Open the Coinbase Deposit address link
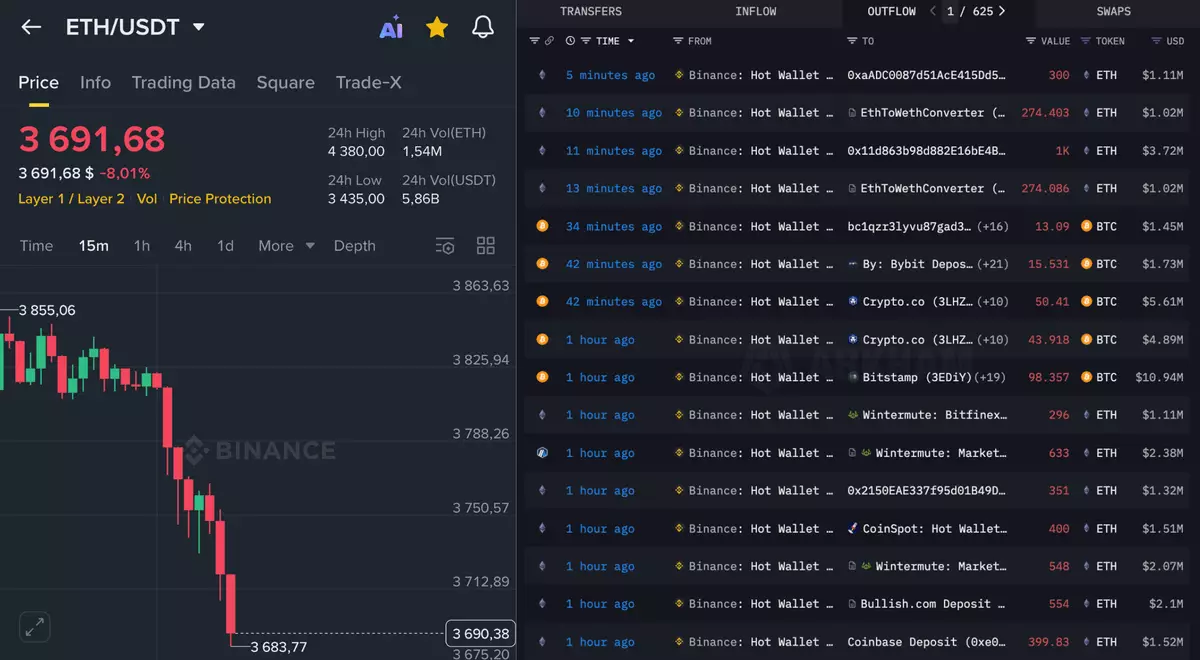The height and width of the screenshot is (660, 1200). click(x=926, y=642)
